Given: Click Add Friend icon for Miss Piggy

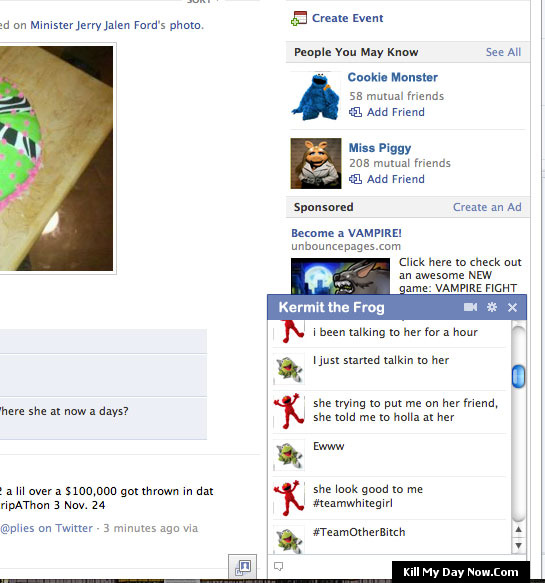Looking at the screenshot, I should tap(355, 179).
